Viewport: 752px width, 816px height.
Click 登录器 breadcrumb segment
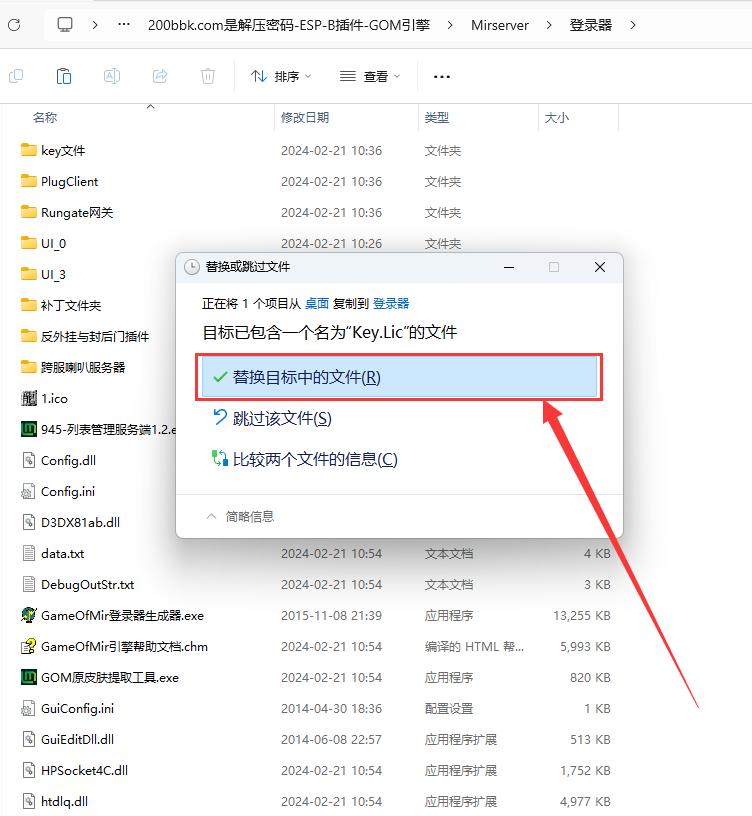[x=591, y=25]
